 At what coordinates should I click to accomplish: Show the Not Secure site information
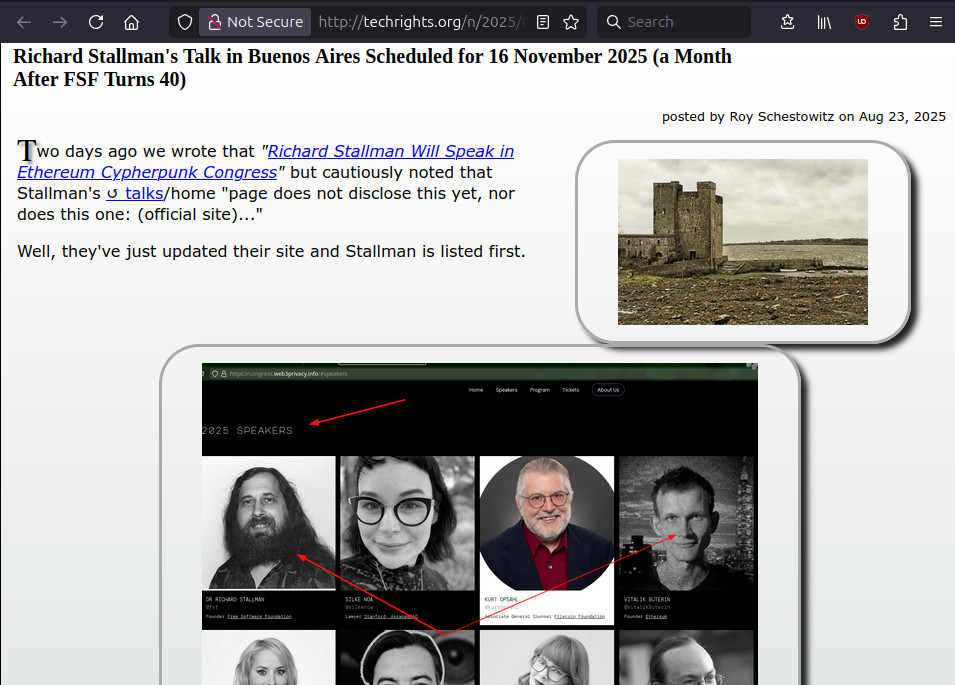tap(255, 23)
